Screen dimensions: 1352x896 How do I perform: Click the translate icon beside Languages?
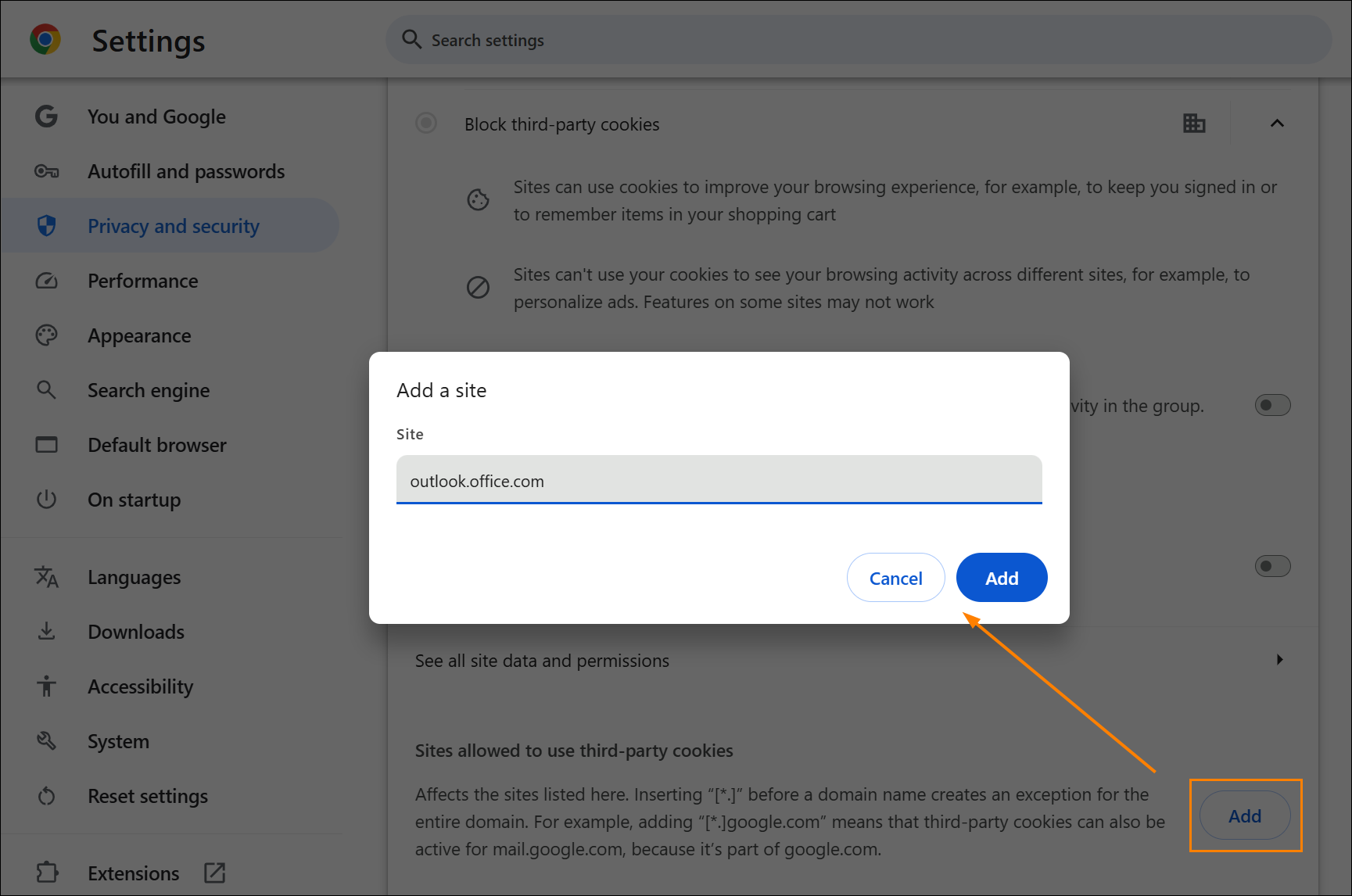(46, 577)
